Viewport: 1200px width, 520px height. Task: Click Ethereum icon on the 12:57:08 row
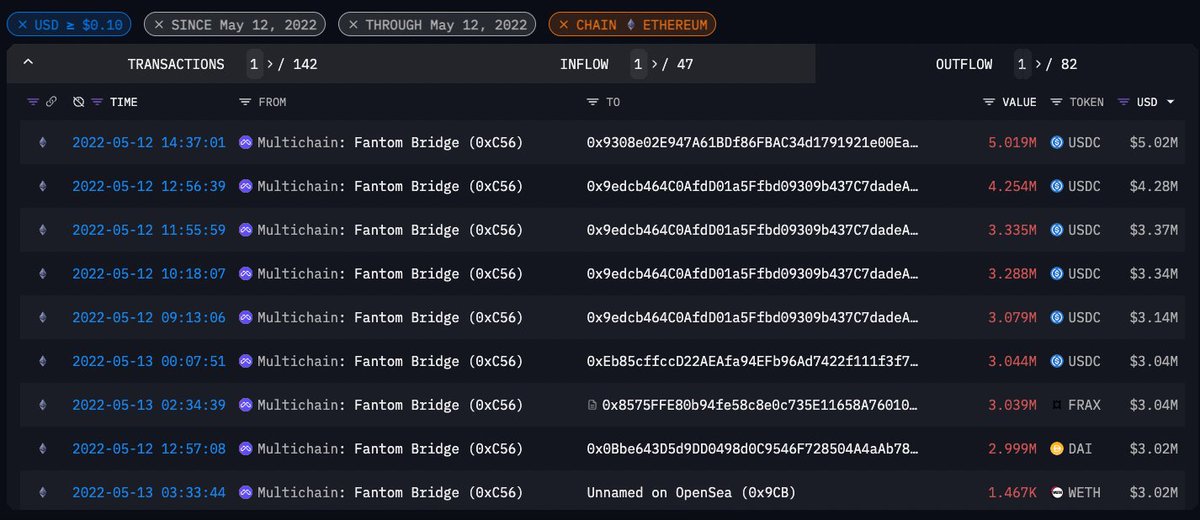(42, 448)
